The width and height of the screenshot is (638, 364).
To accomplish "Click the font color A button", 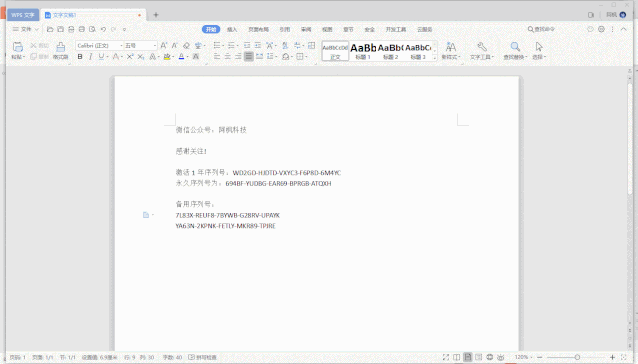I will point(181,57).
